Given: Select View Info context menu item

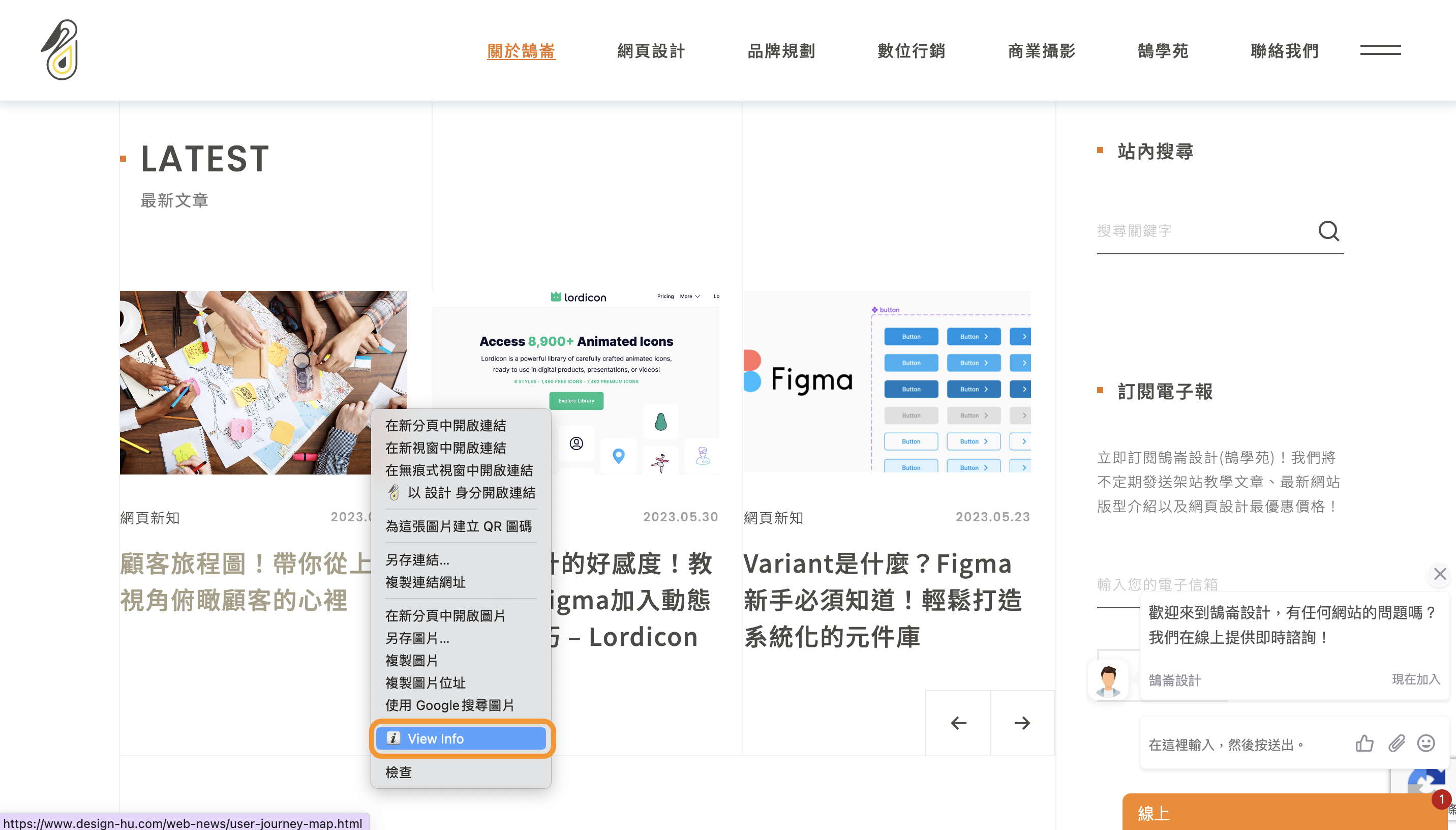Looking at the screenshot, I should [x=462, y=738].
